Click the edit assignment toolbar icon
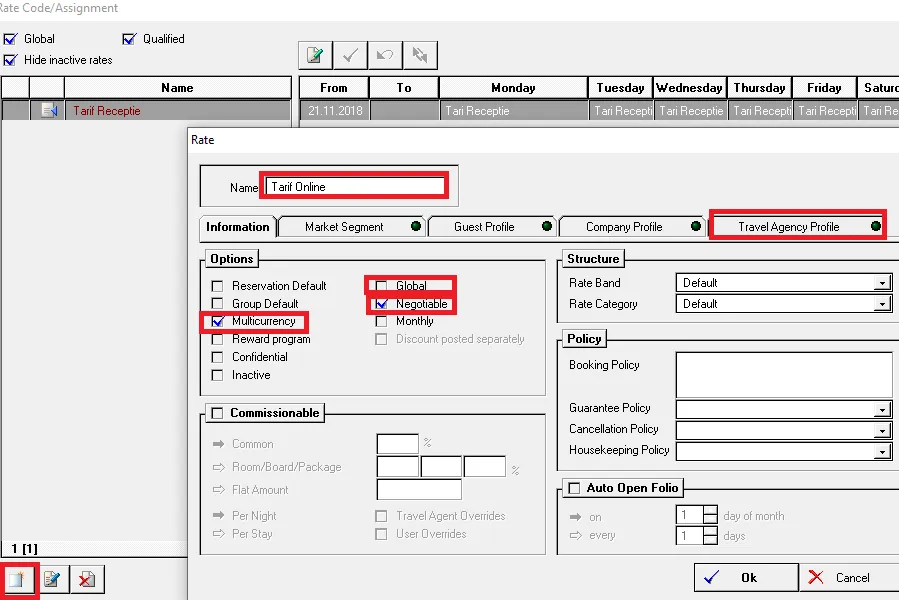 tap(315, 55)
